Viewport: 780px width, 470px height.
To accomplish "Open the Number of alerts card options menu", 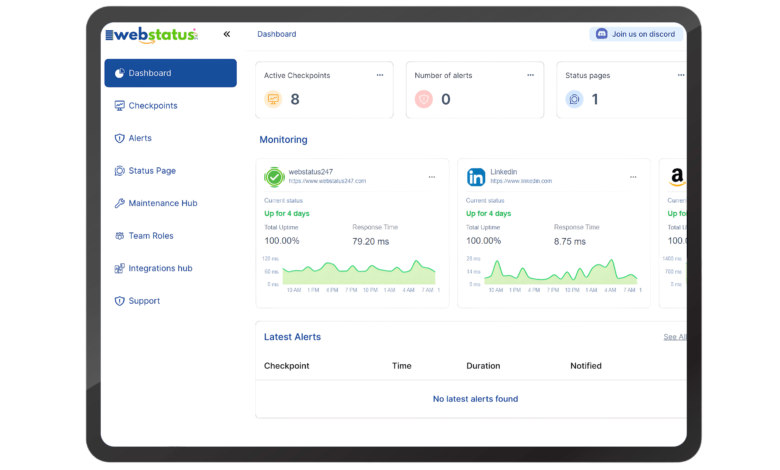I will pos(530,75).
